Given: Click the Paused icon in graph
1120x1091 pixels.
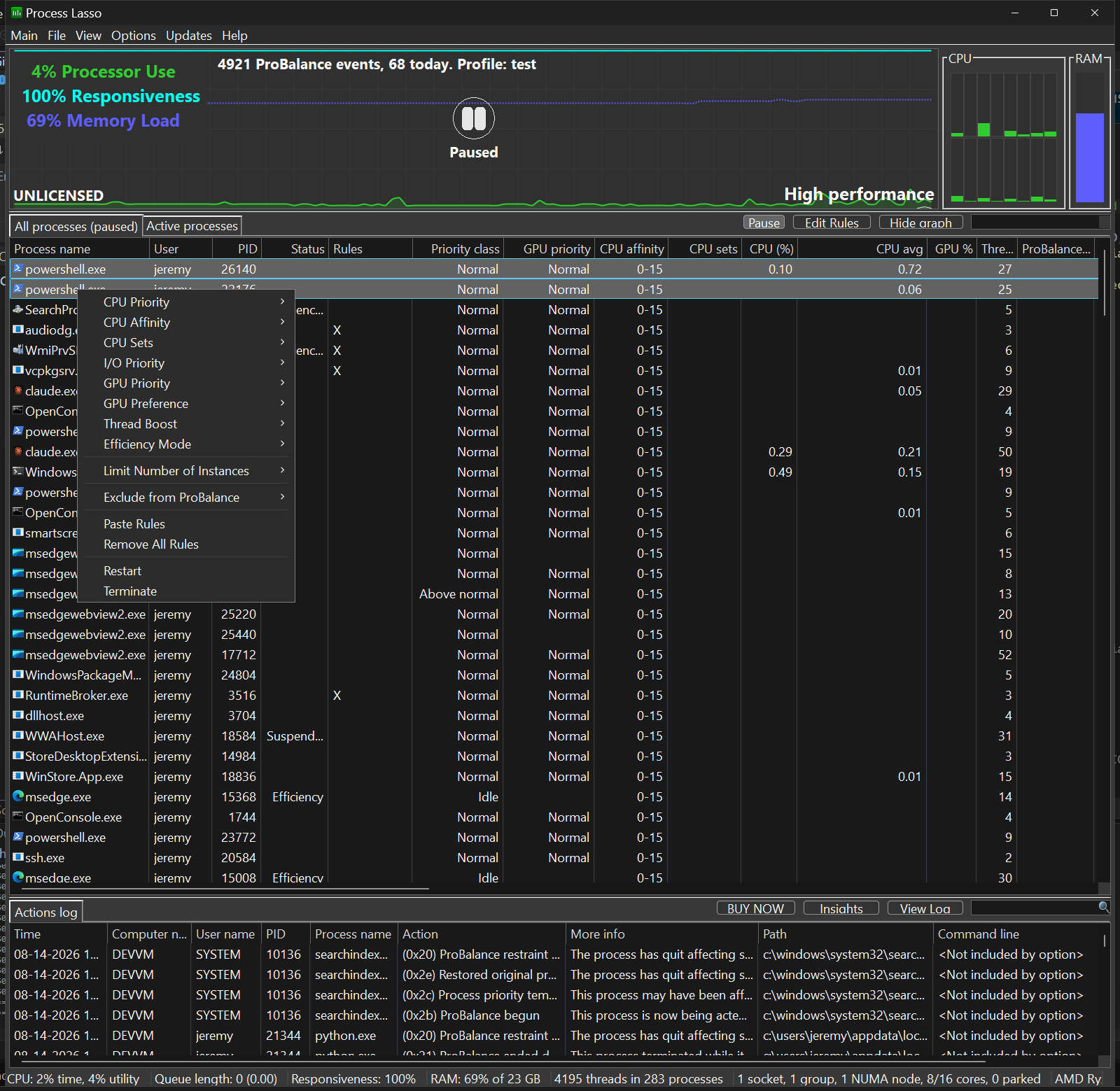Looking at the screenshot, I should pyautogui.click(x=474, y=118).
